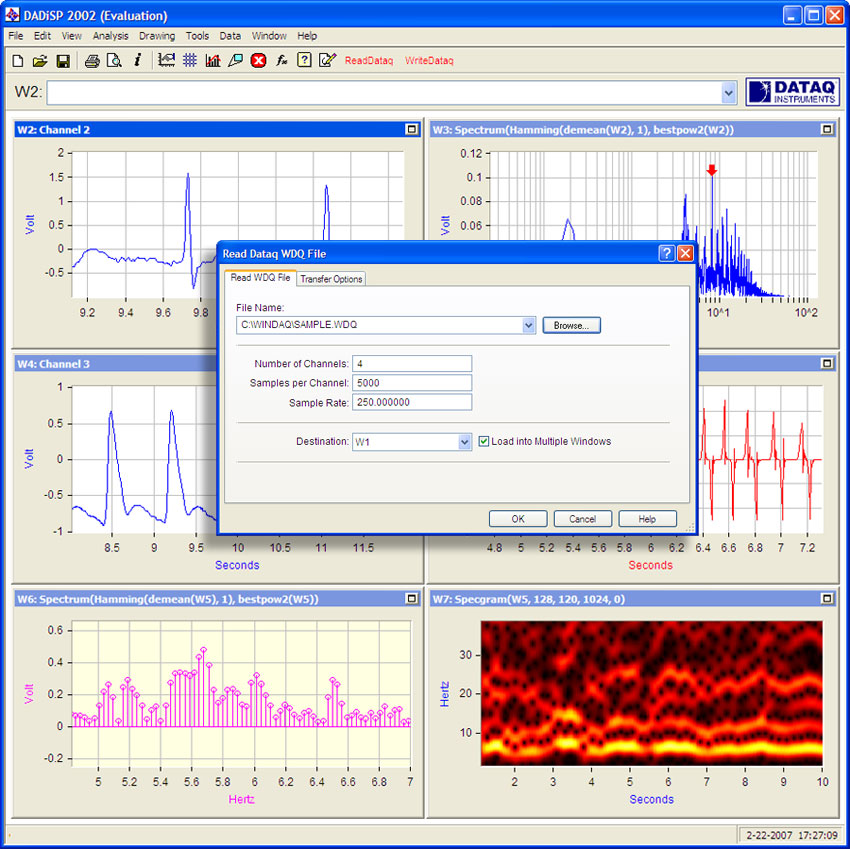Open the Edit menu

[42, 36]
